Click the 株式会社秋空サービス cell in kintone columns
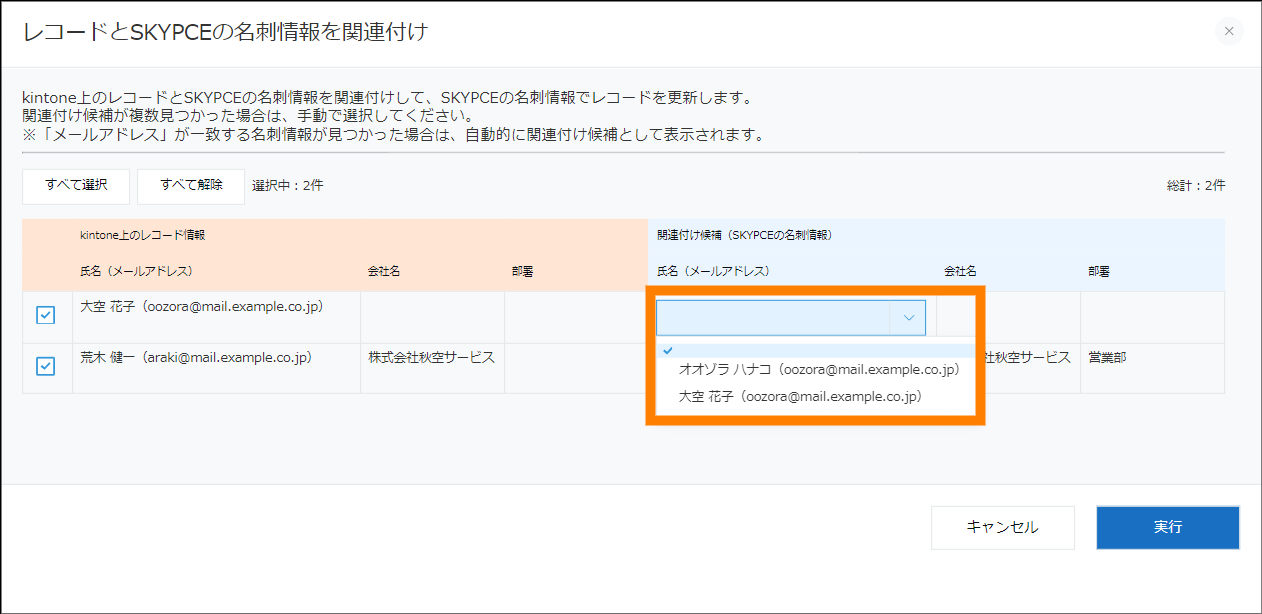This screenshot has width=1262, height=614. (x=431, y=358)
